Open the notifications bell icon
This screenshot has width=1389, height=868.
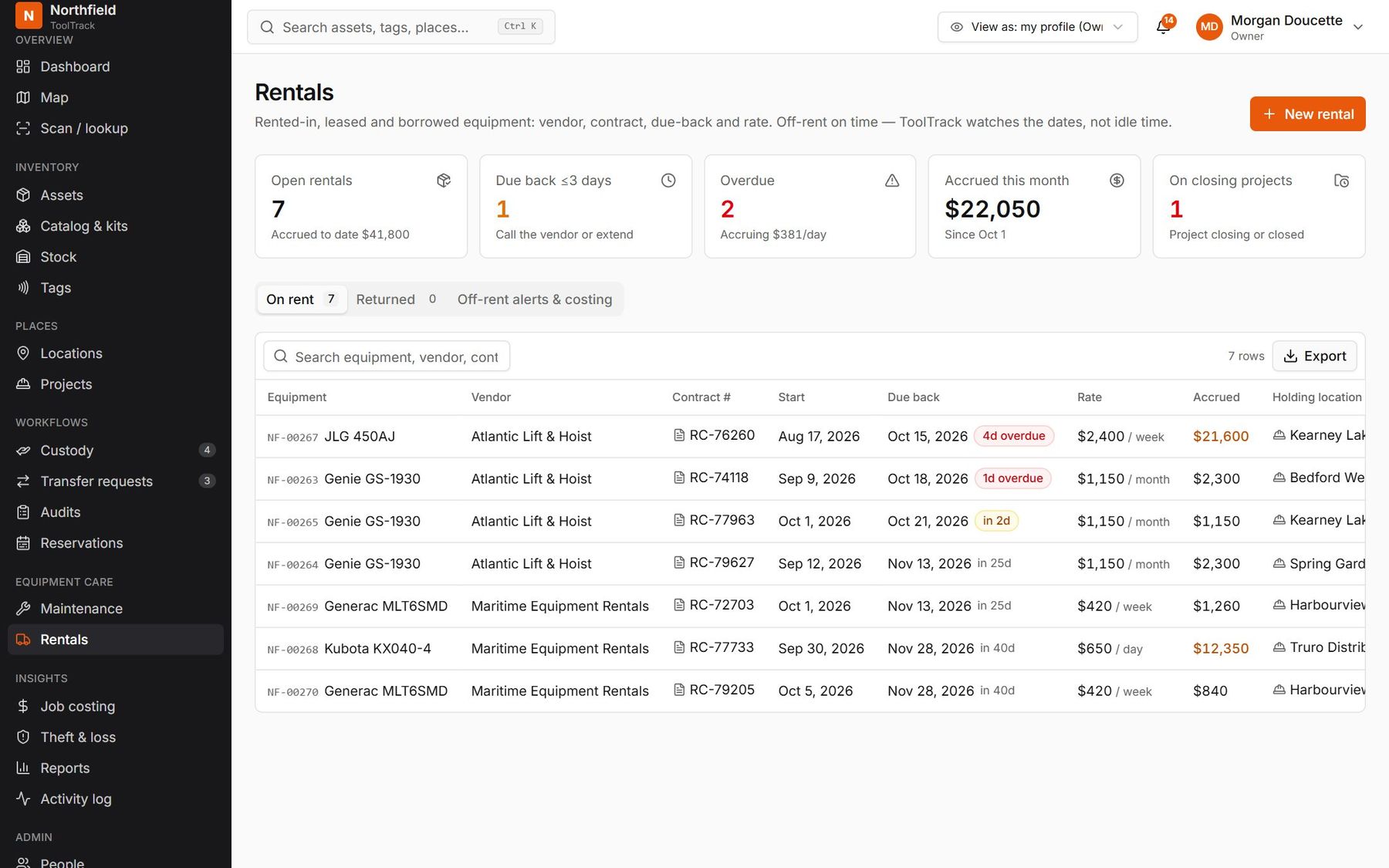click(1163, 27)
